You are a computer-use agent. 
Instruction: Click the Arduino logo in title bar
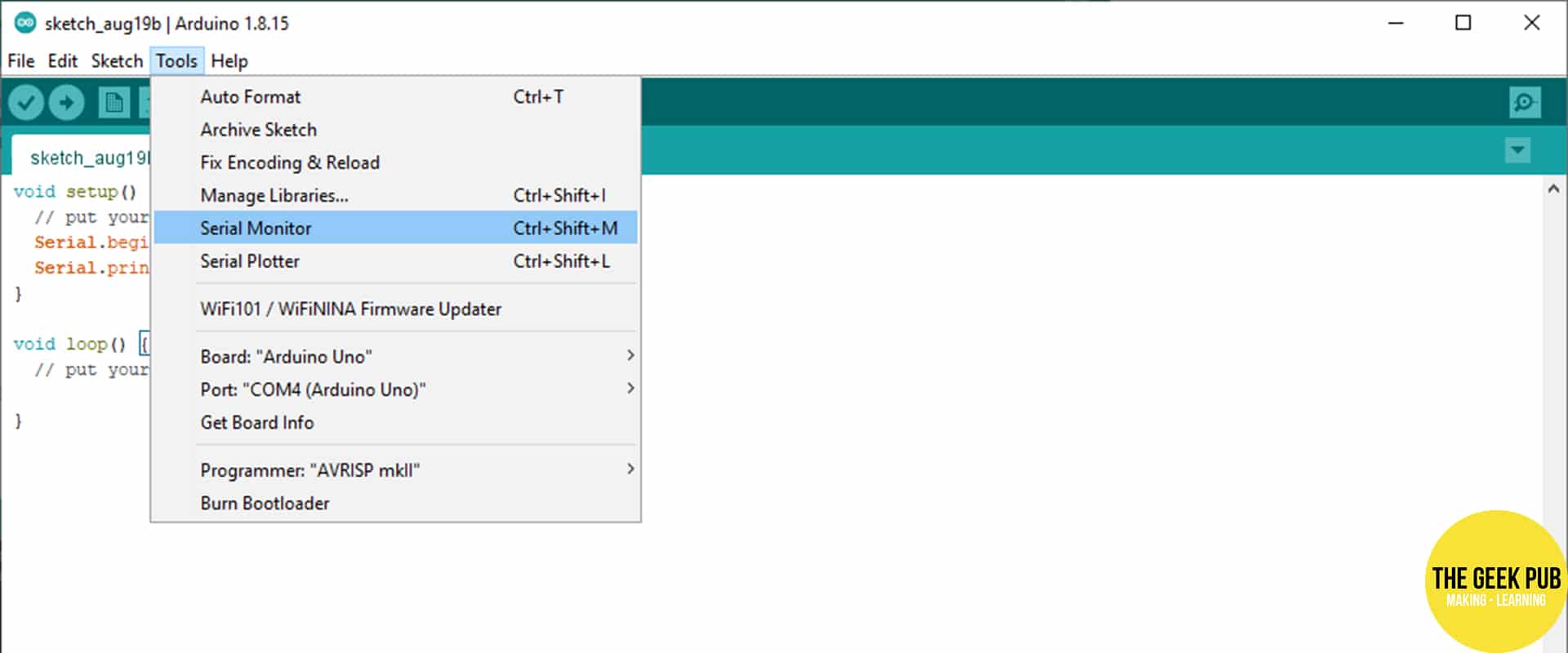pyautogui.click(x=25, y=23)
